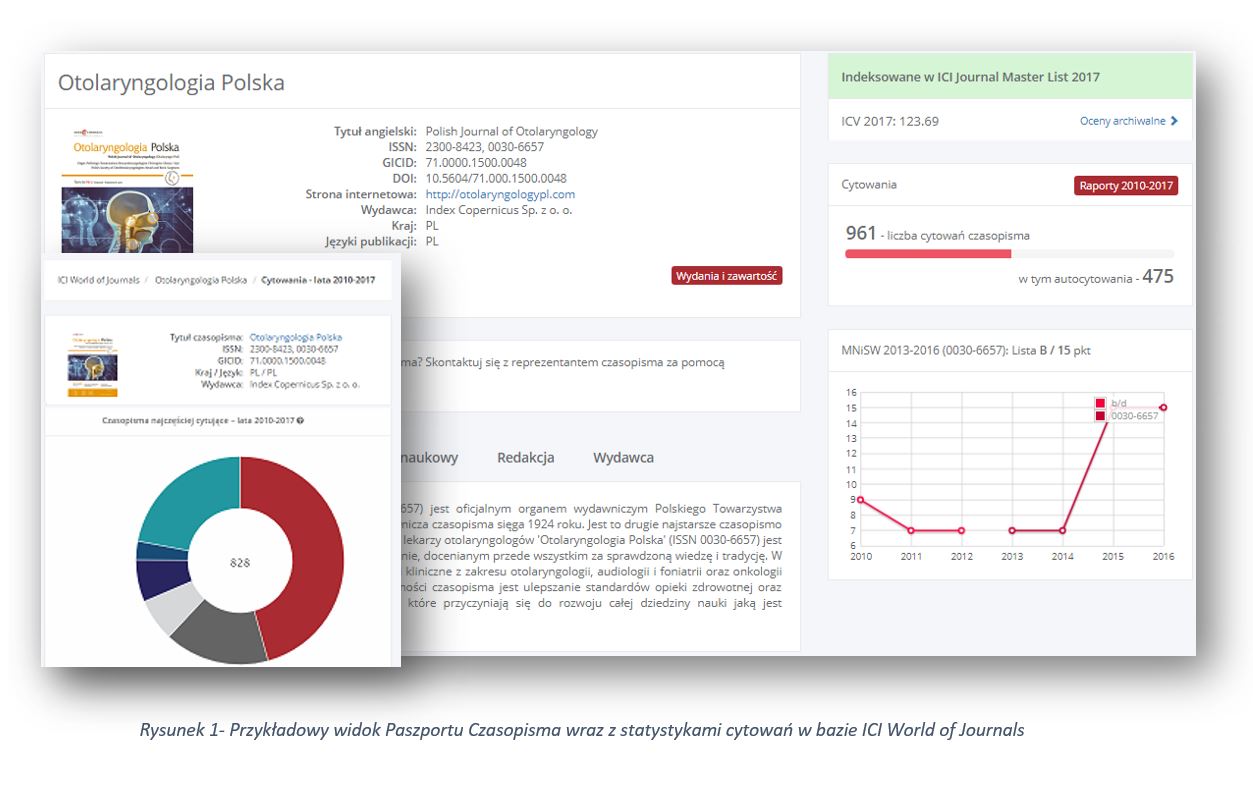1253x791 pixels.
Task: Click the '961' citation count
Action: point(861,233)
